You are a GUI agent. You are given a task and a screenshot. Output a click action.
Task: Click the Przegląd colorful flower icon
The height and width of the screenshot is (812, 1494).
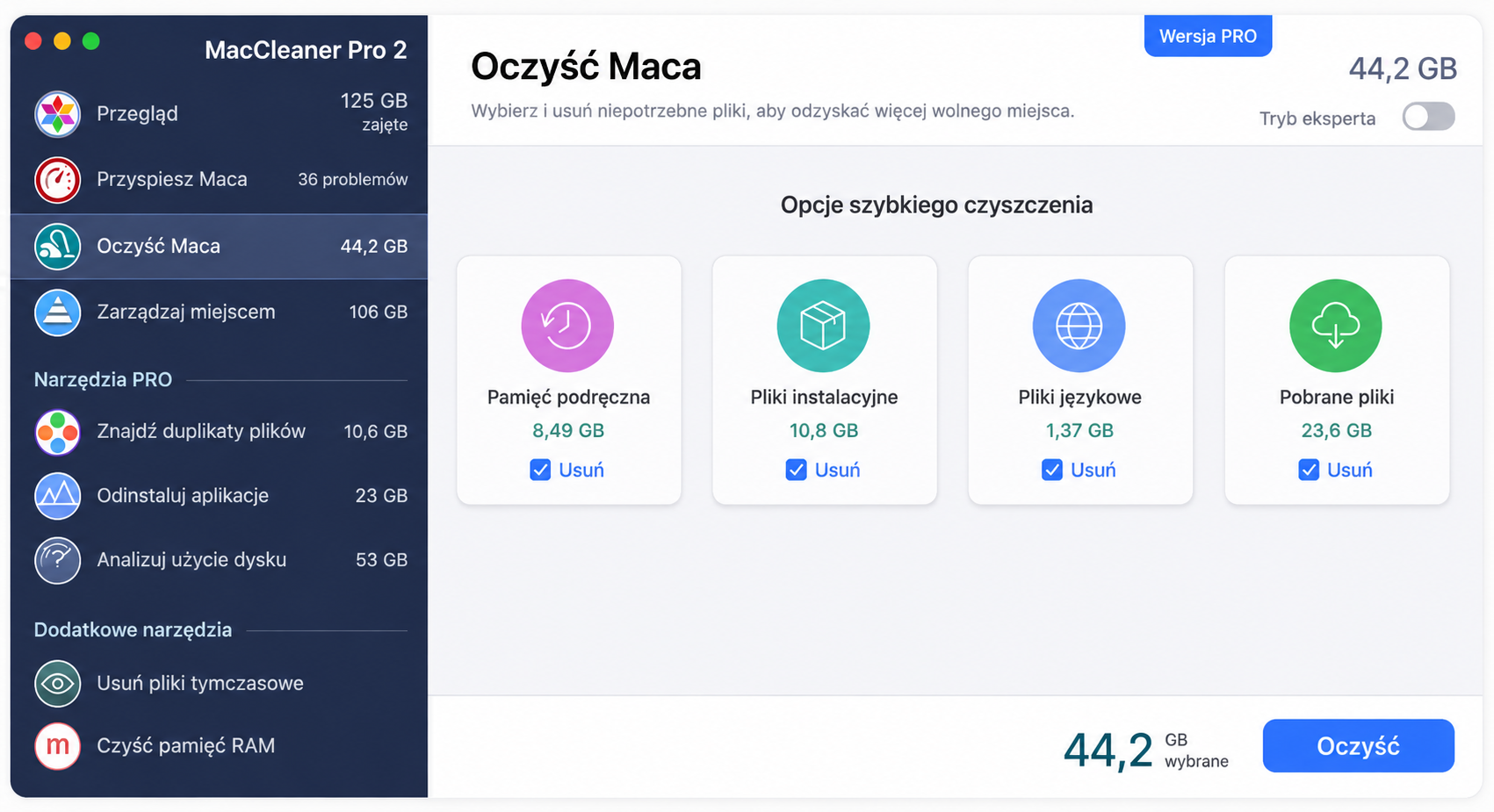click(x=57, y=113)
